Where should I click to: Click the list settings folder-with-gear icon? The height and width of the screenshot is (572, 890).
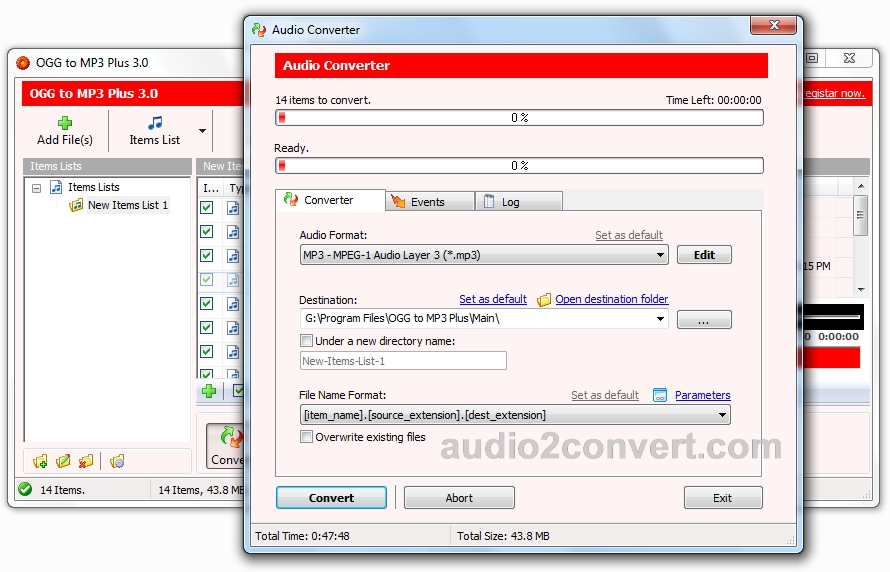[117, 461]
